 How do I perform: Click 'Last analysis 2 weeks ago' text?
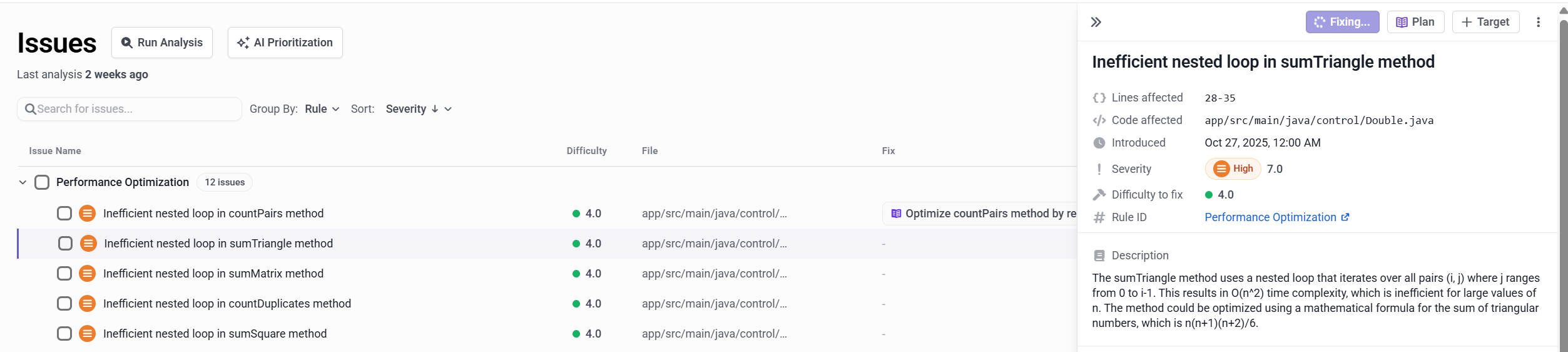tap(83, 75)
